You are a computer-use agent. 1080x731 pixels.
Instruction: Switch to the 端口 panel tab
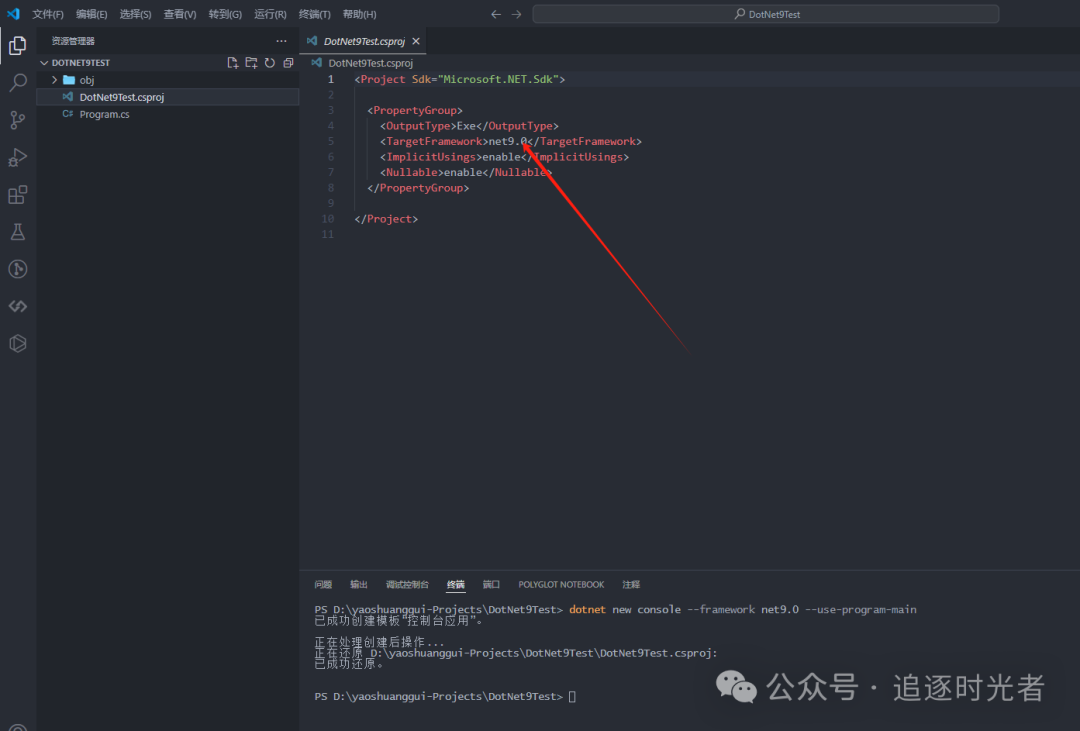491,584
